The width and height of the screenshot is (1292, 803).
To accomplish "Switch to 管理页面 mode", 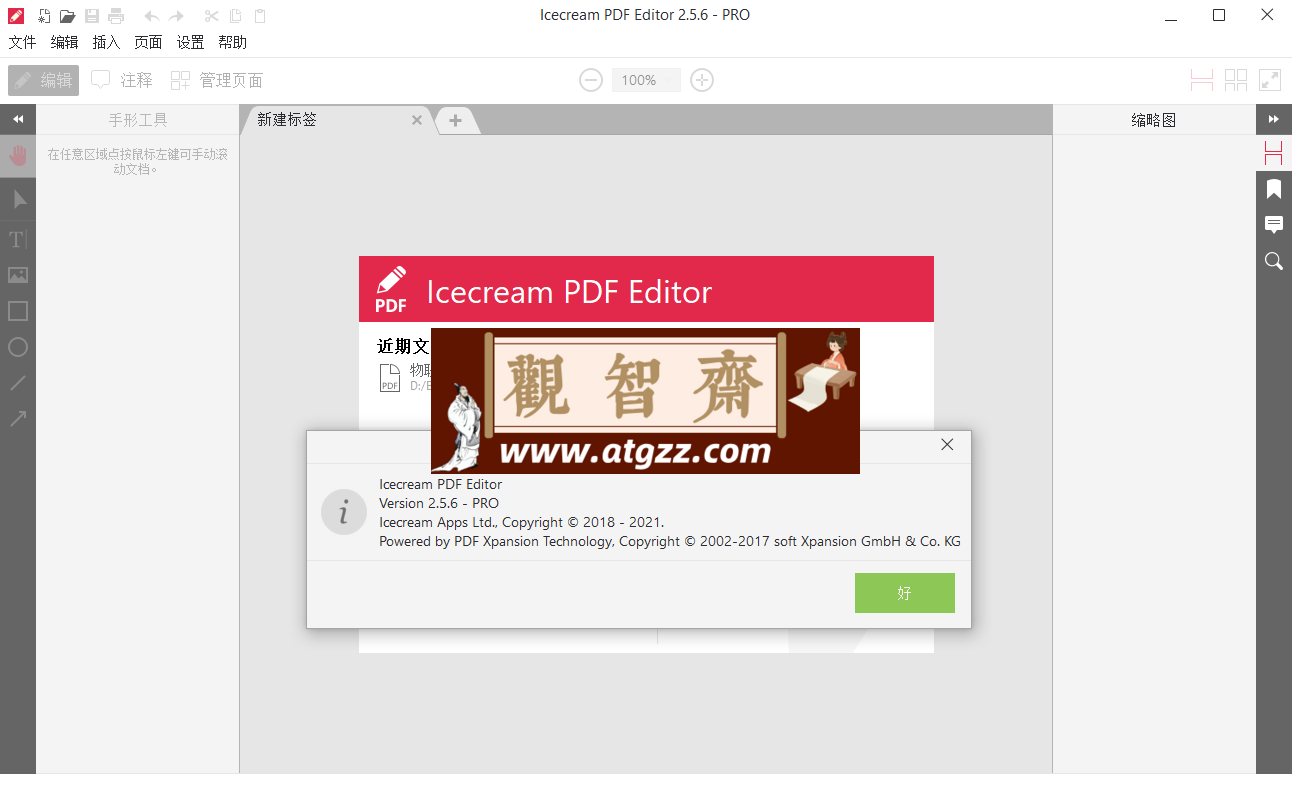I will pyautogui.click(x=217, y=80).
